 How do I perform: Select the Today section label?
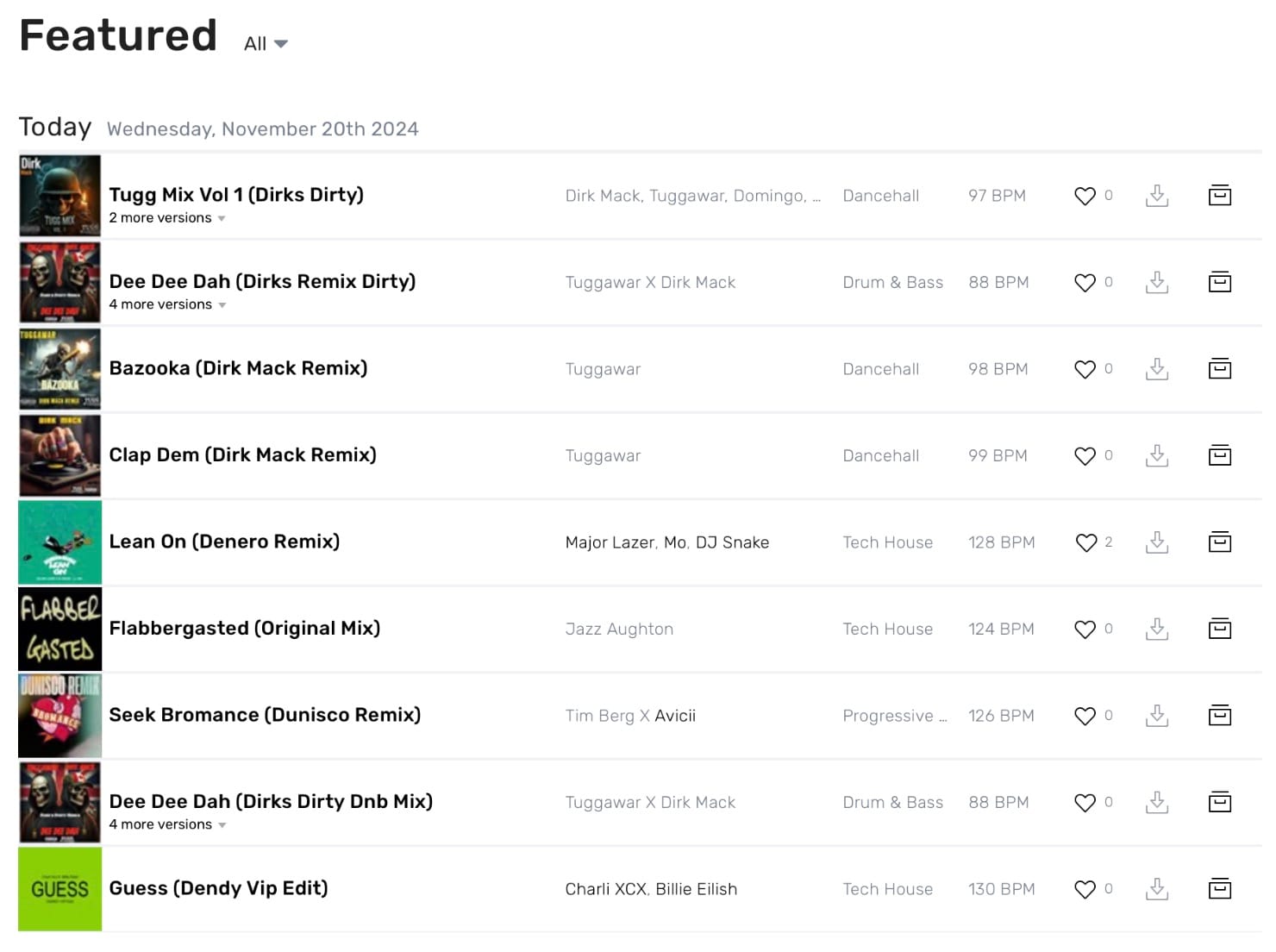click(55, 127)
